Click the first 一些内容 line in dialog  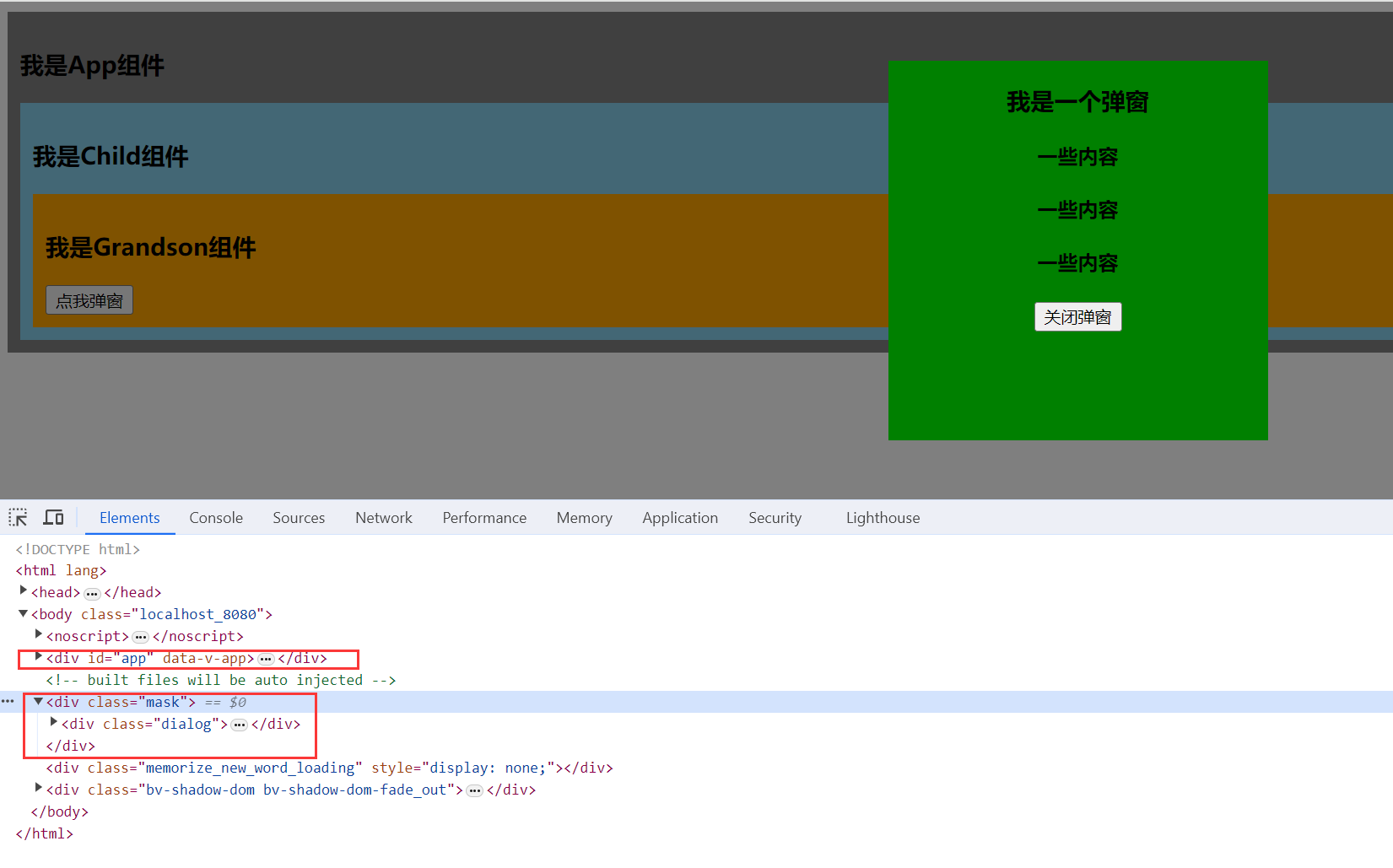click(1077, 157)
